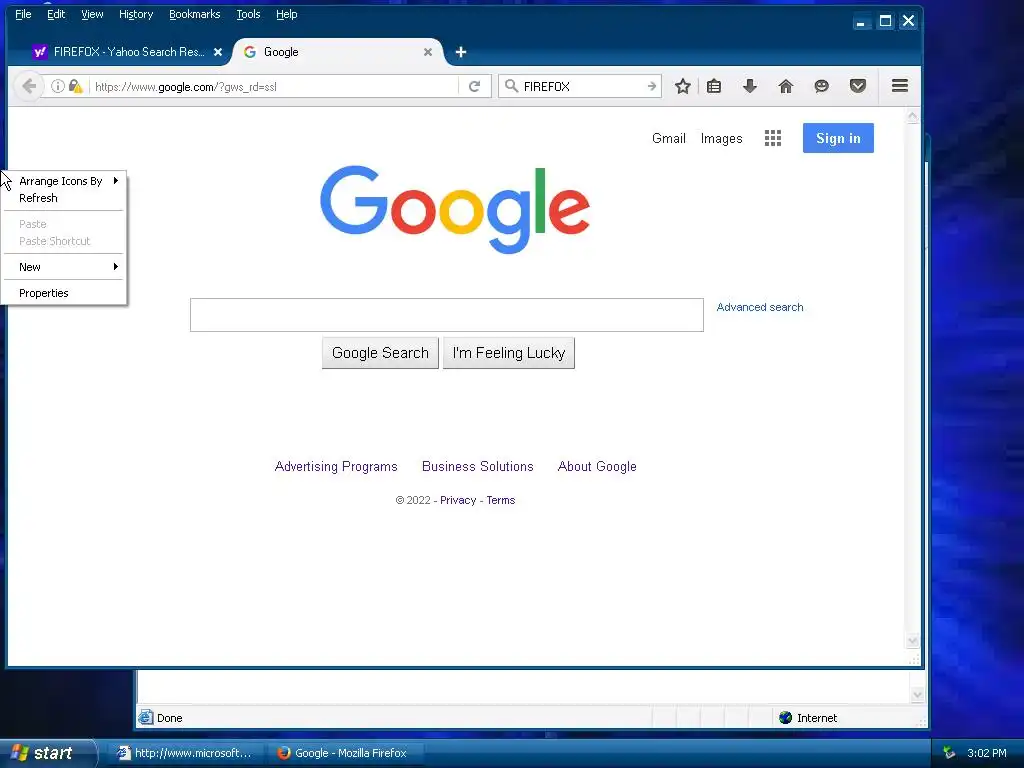Click the page icon beside Done in the status bar
This screenshot has width=1024, height=768.
click(x=146, y=717)
